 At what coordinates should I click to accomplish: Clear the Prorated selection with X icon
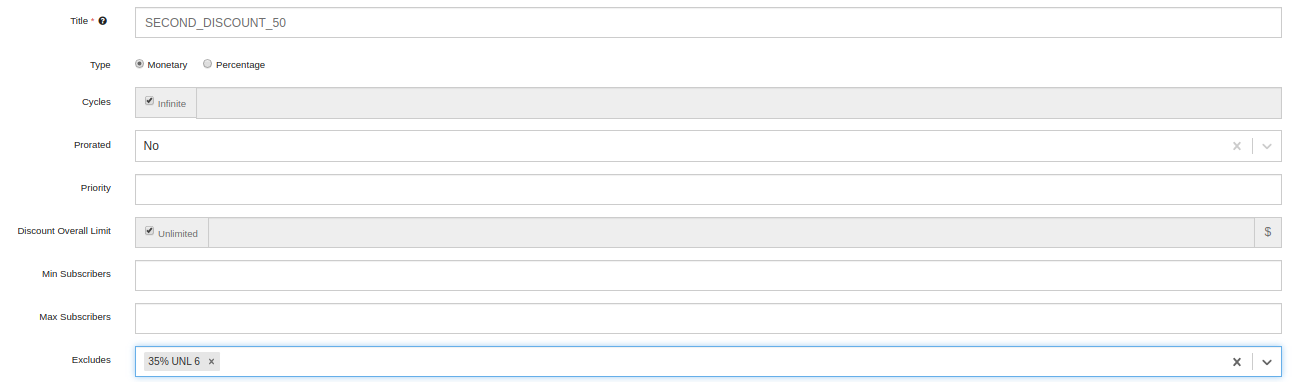1237,146
